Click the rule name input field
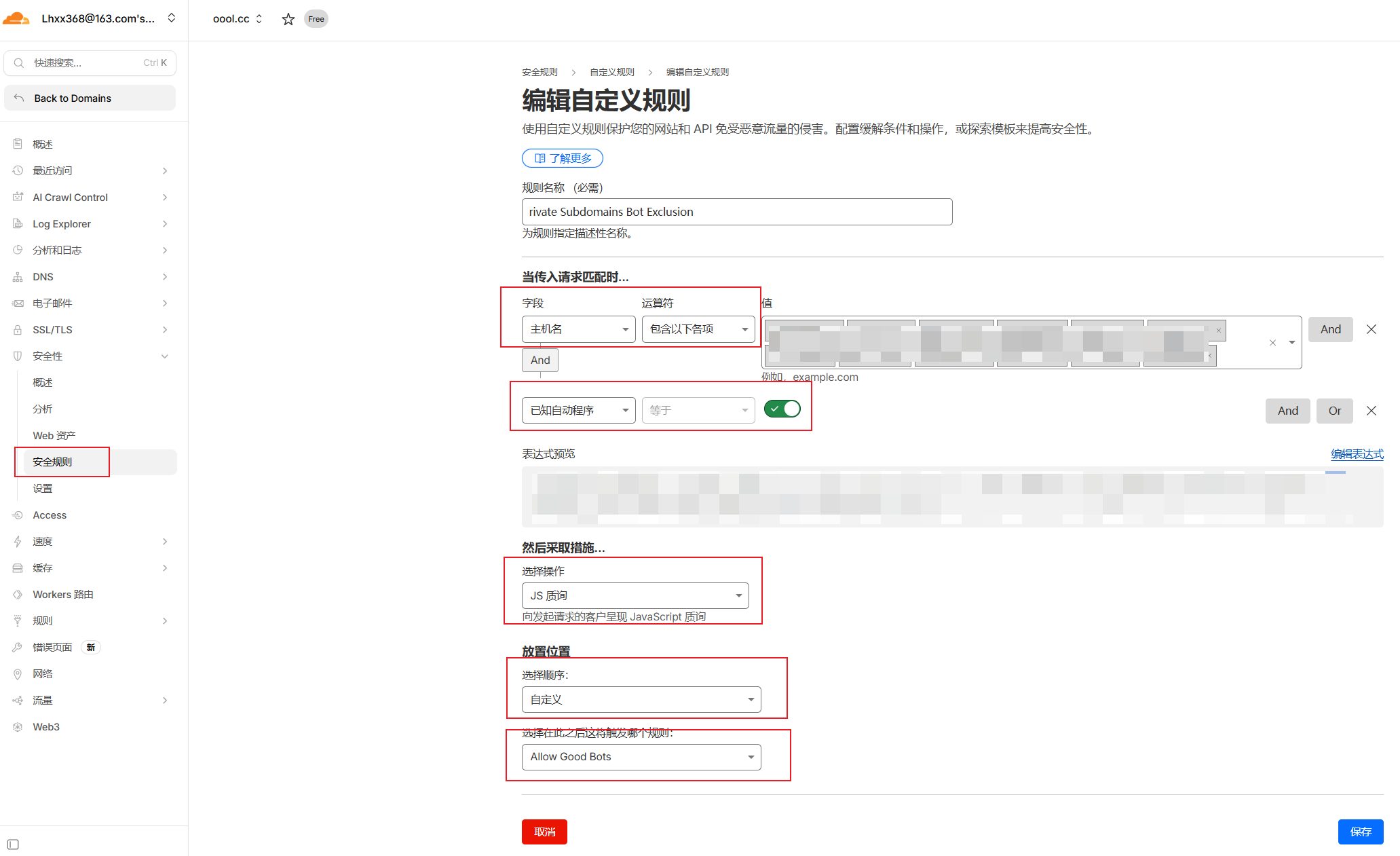This screenshot has width=1400, height=856. pos(736,211)
